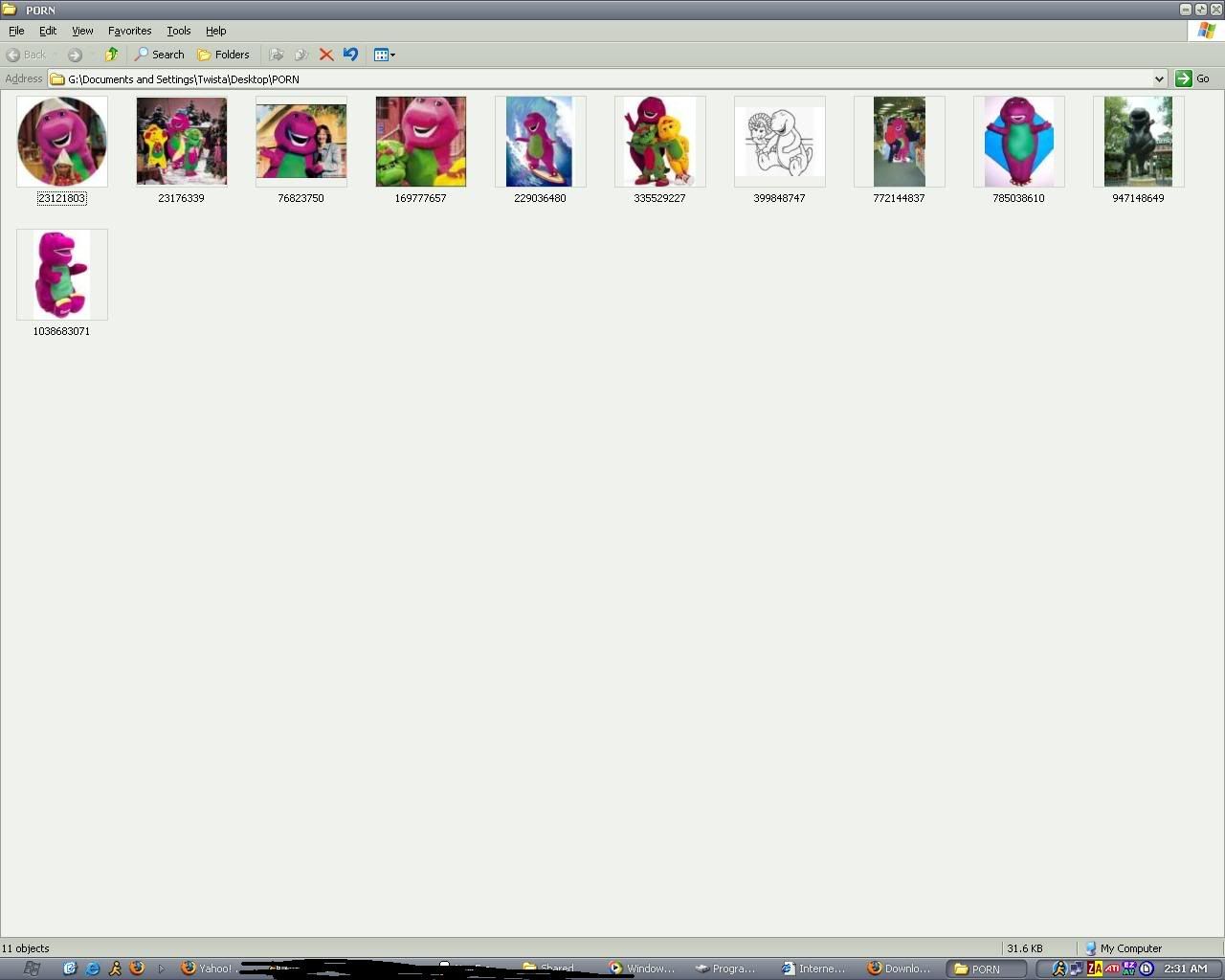Open the Tools menu
This screenshot has width=1225, height=980.
tap(178, 31)
